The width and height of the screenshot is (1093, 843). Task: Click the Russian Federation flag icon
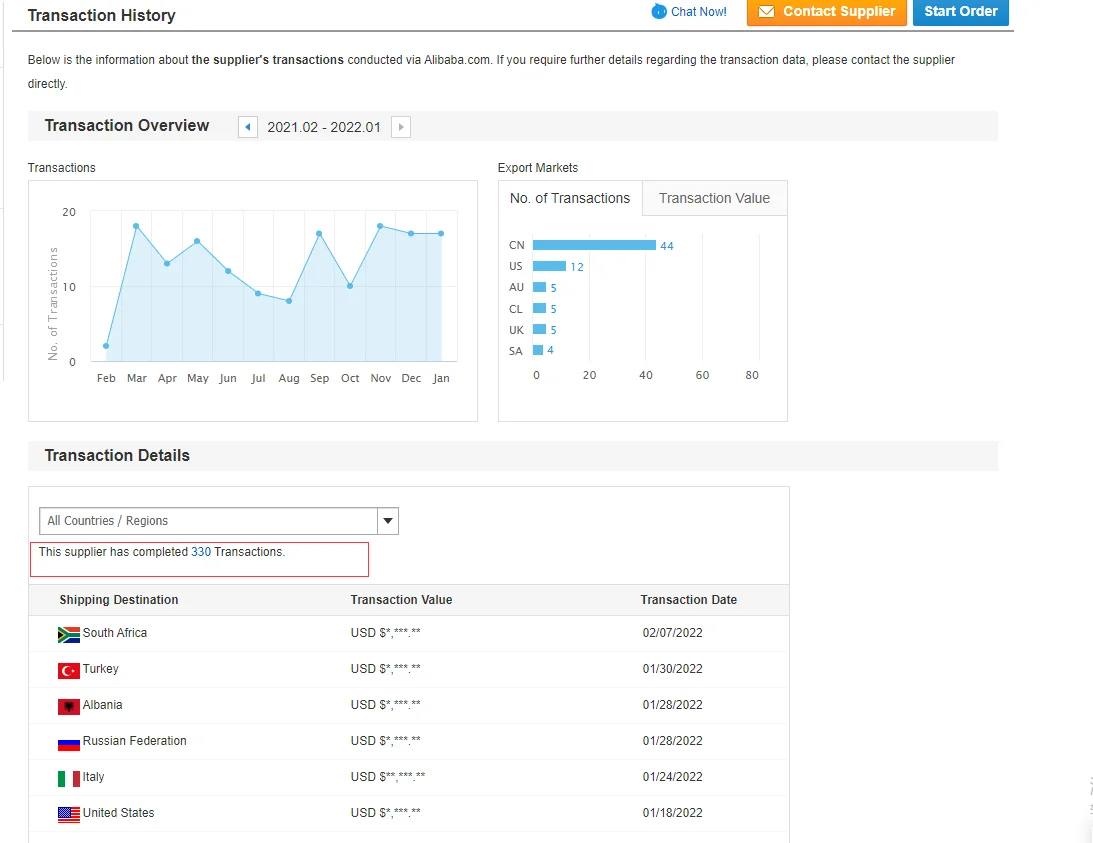click(69, 742)
